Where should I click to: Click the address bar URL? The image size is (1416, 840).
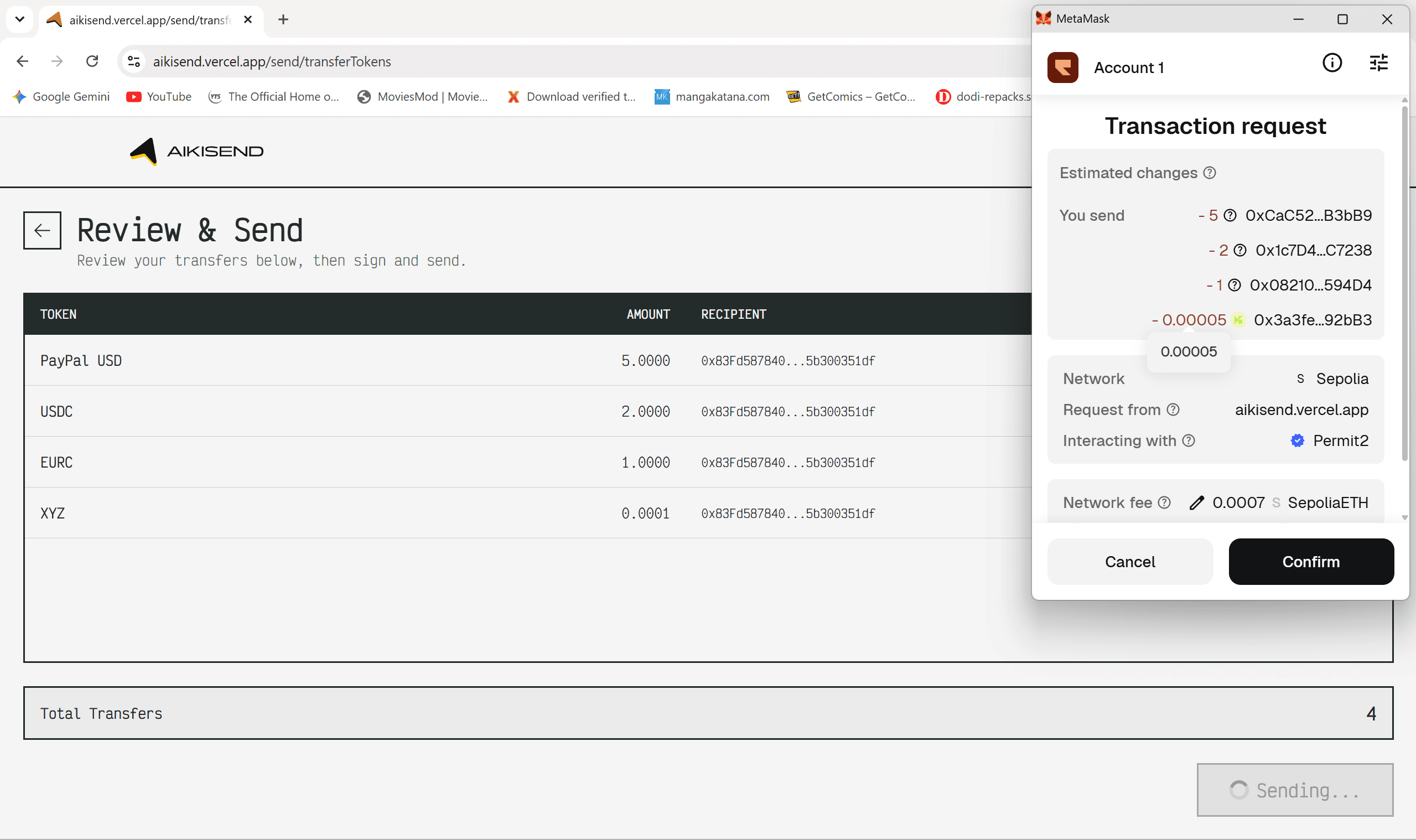(272, 61)
